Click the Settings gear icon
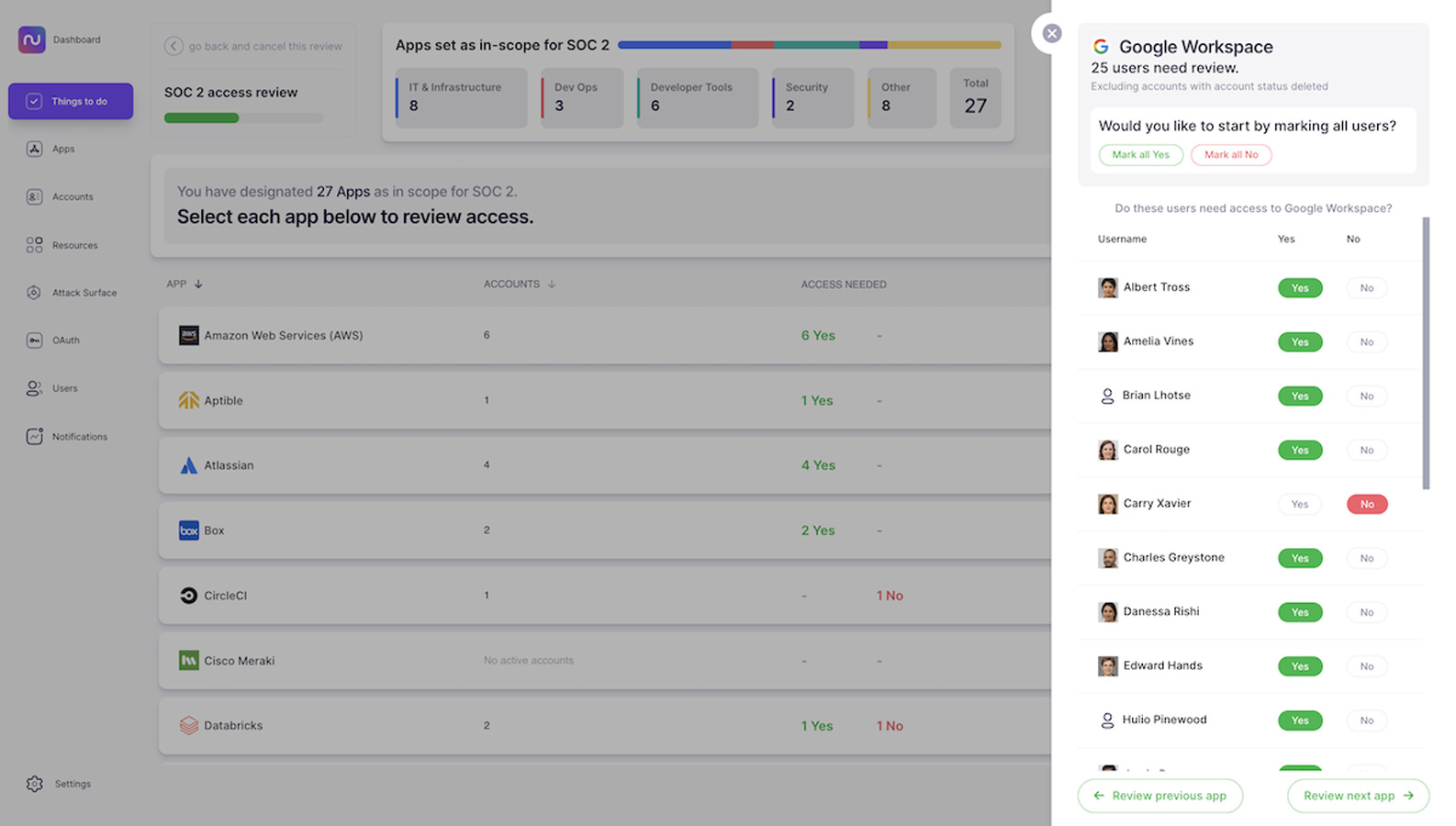 click(x=35, y=784)
